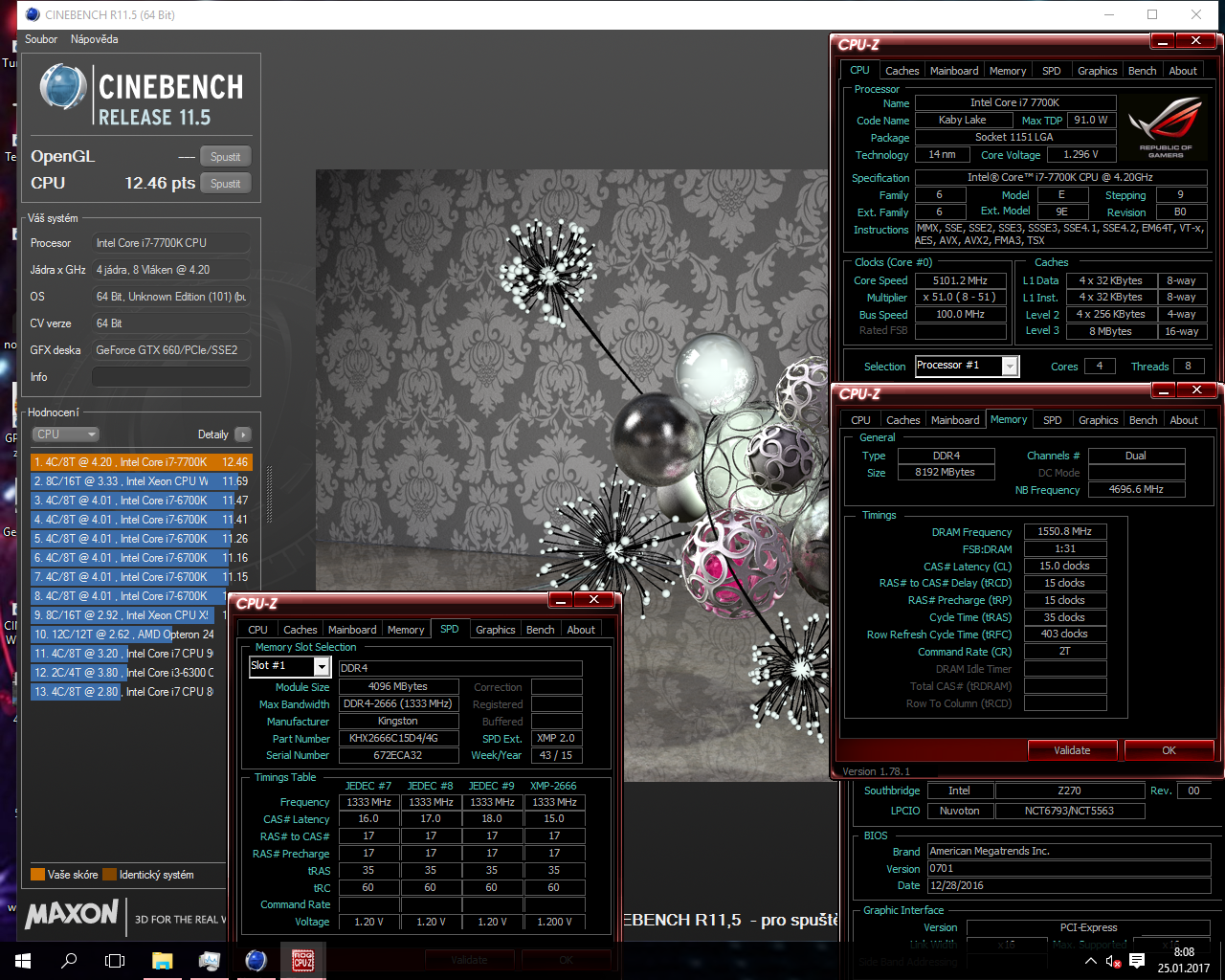
Task: Close the Memory CPU-Z window
Action: click(x=1197, y=390)
